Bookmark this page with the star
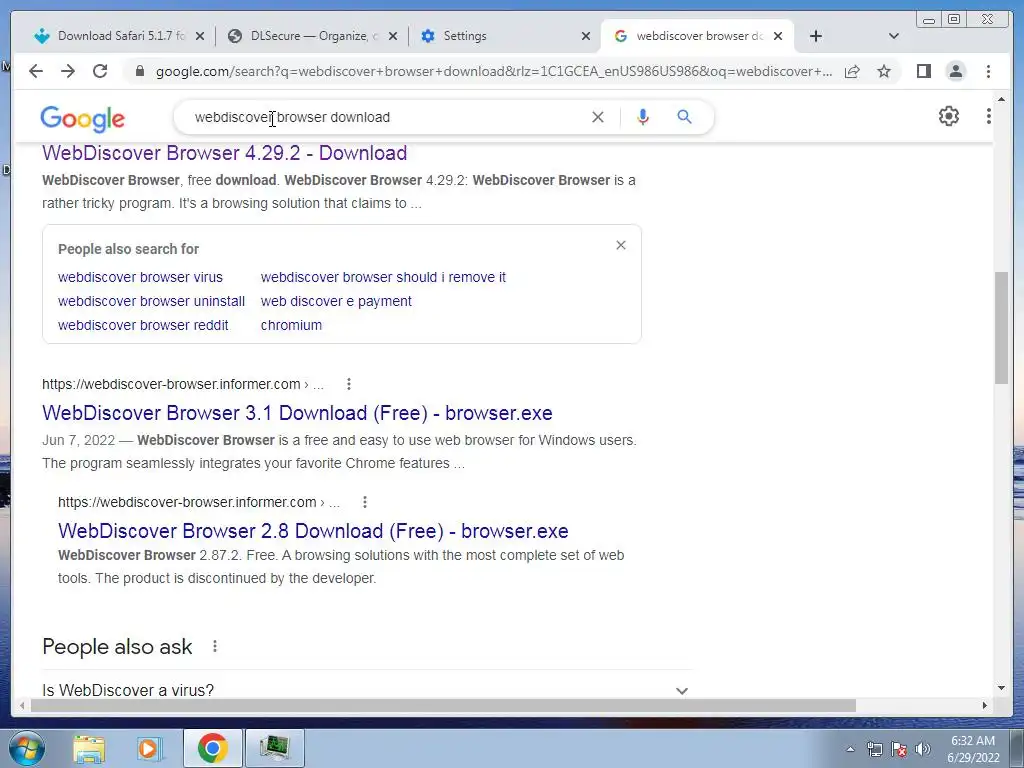Screen dimensions: 1024x768 (x=884, y=71)
